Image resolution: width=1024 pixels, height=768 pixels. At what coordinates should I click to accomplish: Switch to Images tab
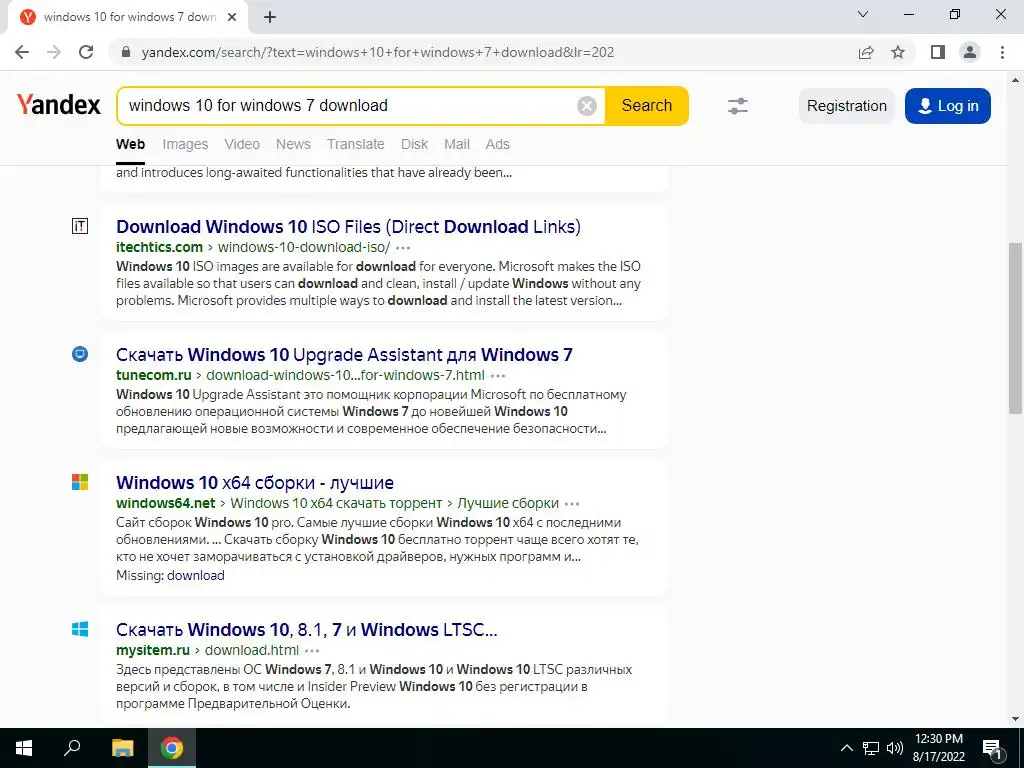185,144
